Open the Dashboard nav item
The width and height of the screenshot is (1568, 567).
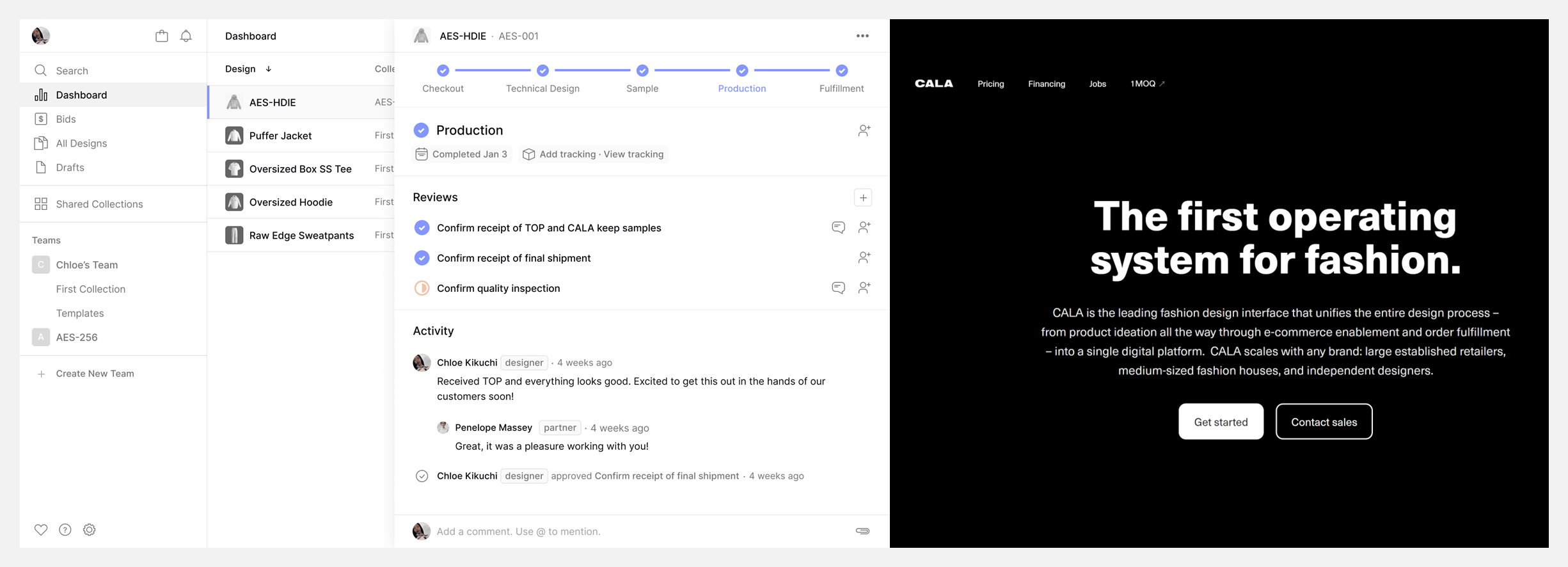click(x=113, y=95)
